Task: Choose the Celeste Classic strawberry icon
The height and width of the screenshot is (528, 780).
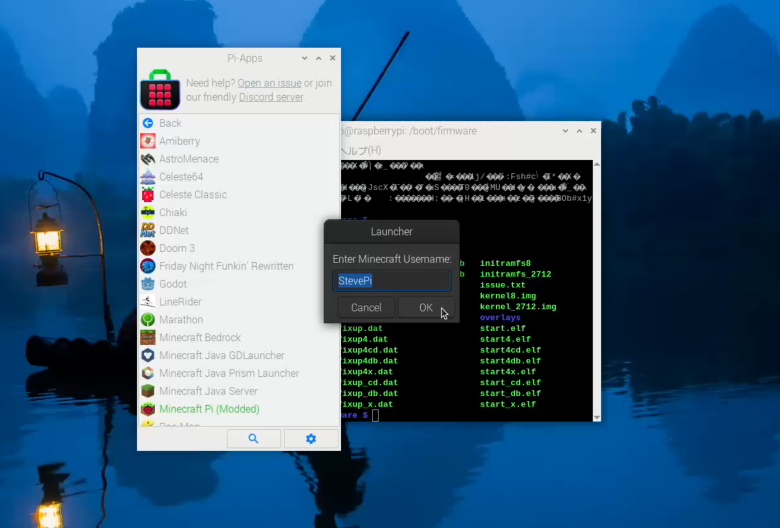Action: point(148,195)
